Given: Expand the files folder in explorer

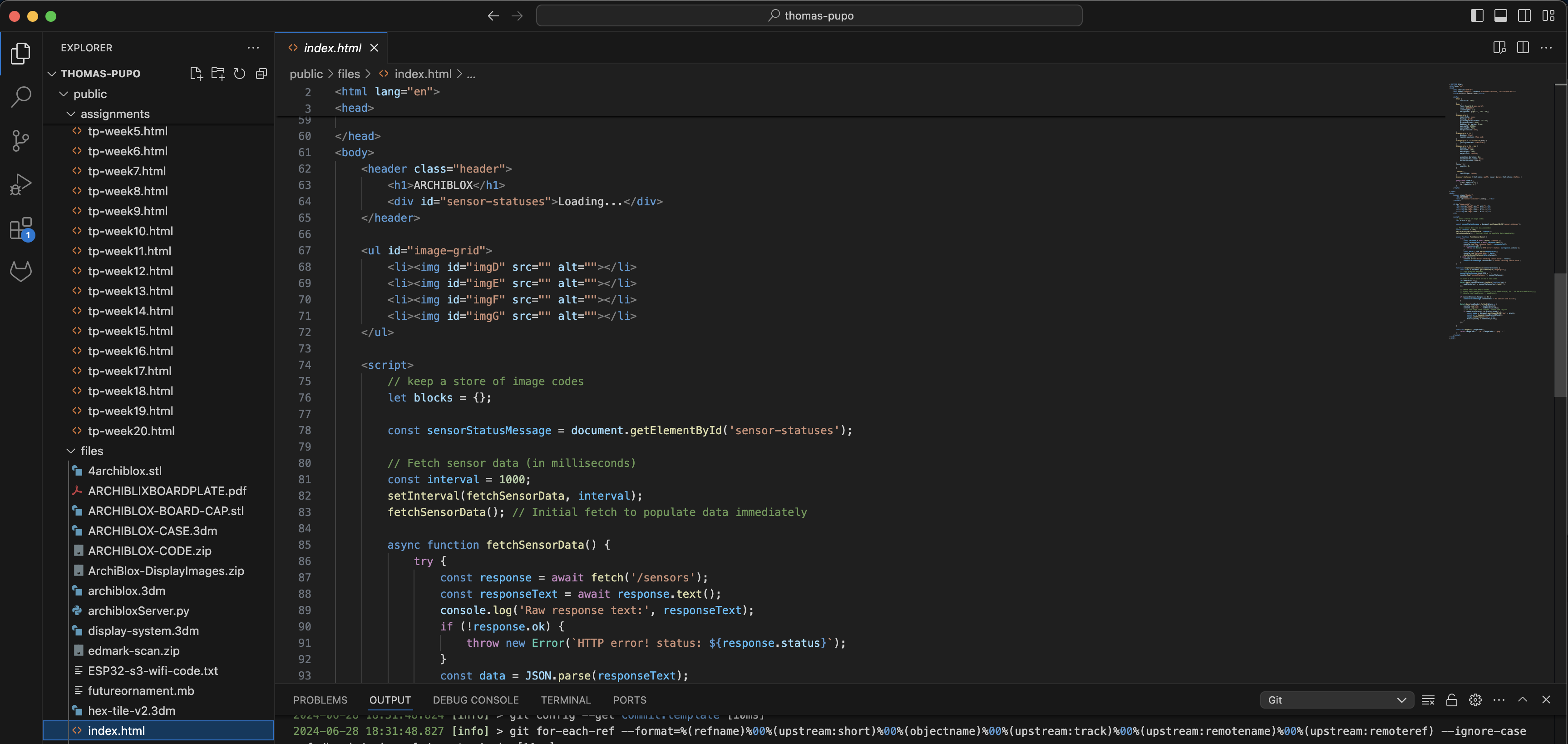Looking at the screenshot, I should pos(70,452).
